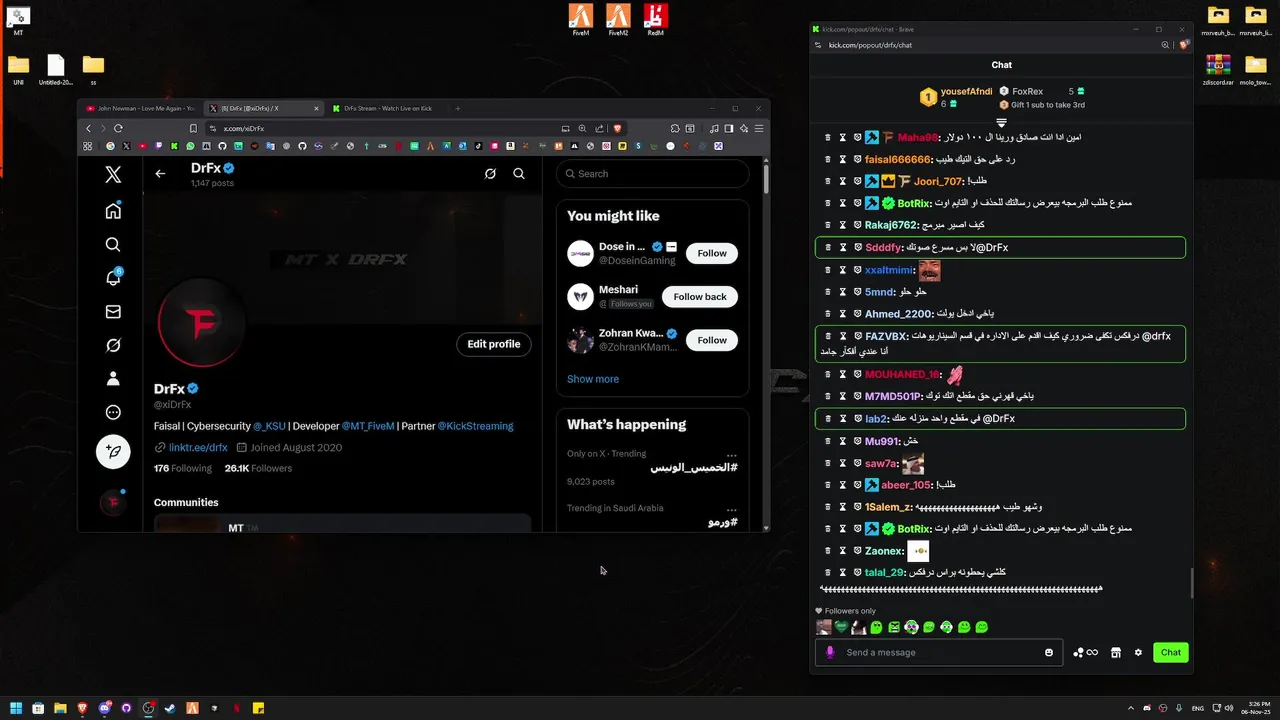Screen dimensions: 1280x720
Task: Open File Explorer from the taskbar
Action: (60, 708)
